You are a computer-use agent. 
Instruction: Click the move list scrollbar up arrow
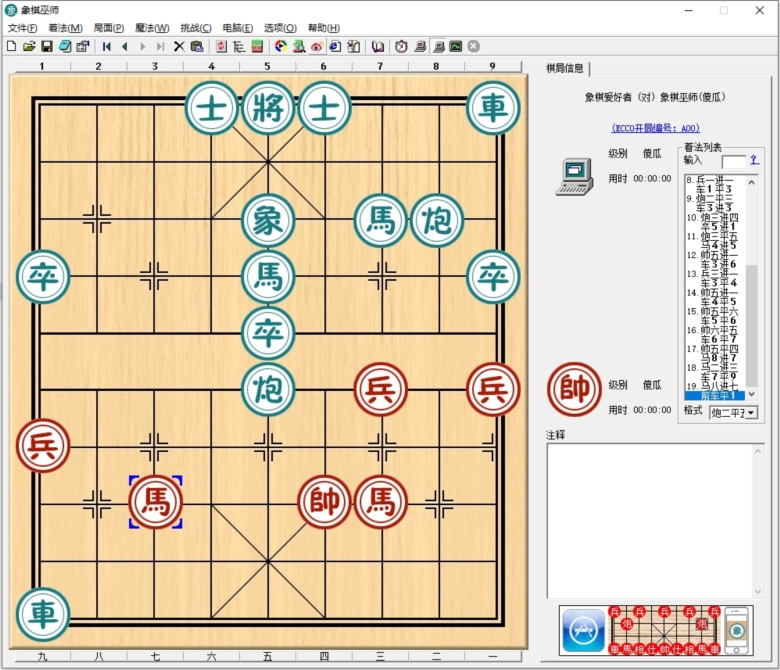752,181
